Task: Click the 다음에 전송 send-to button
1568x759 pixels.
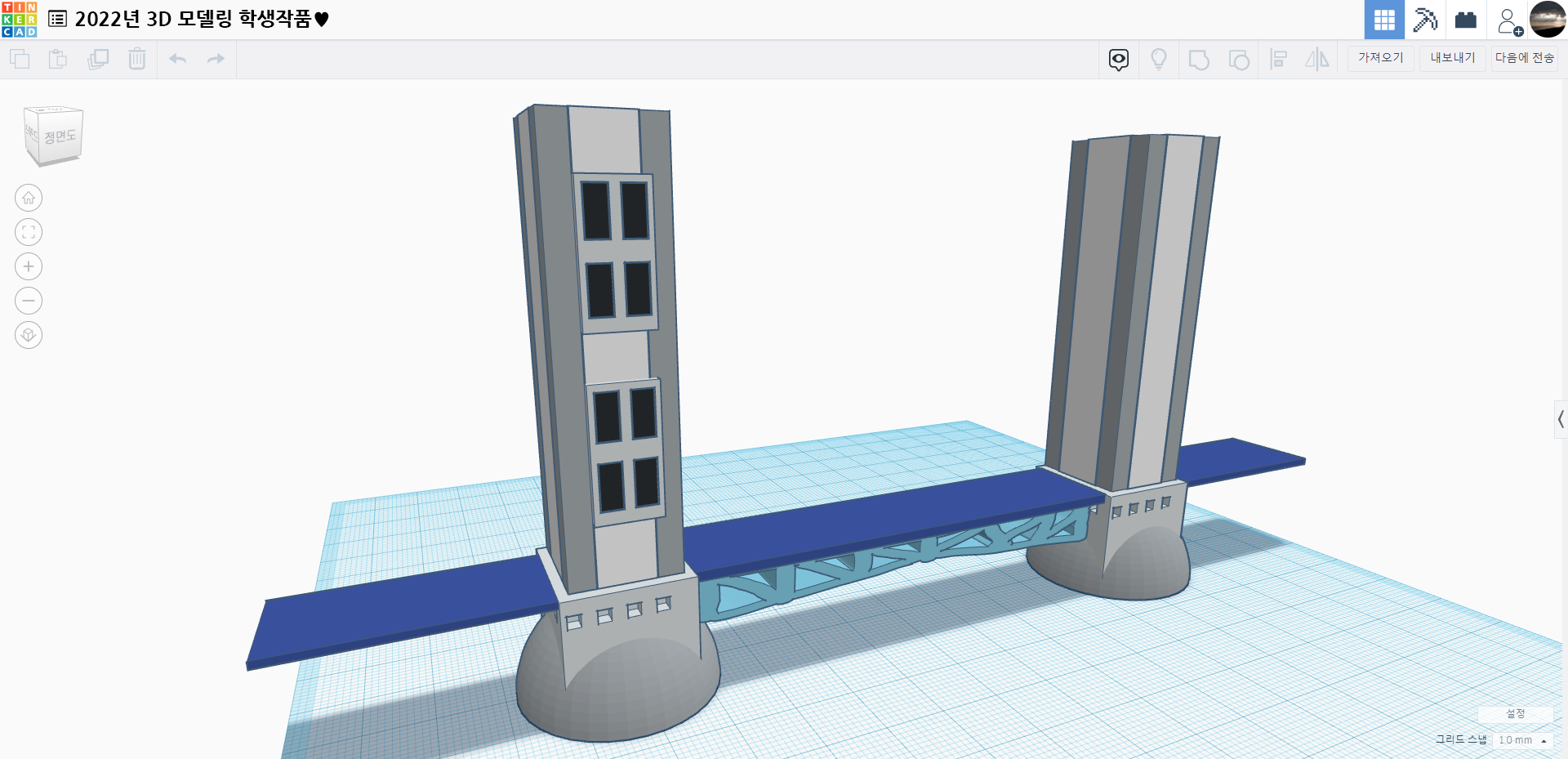Action: pos(1524,58)
